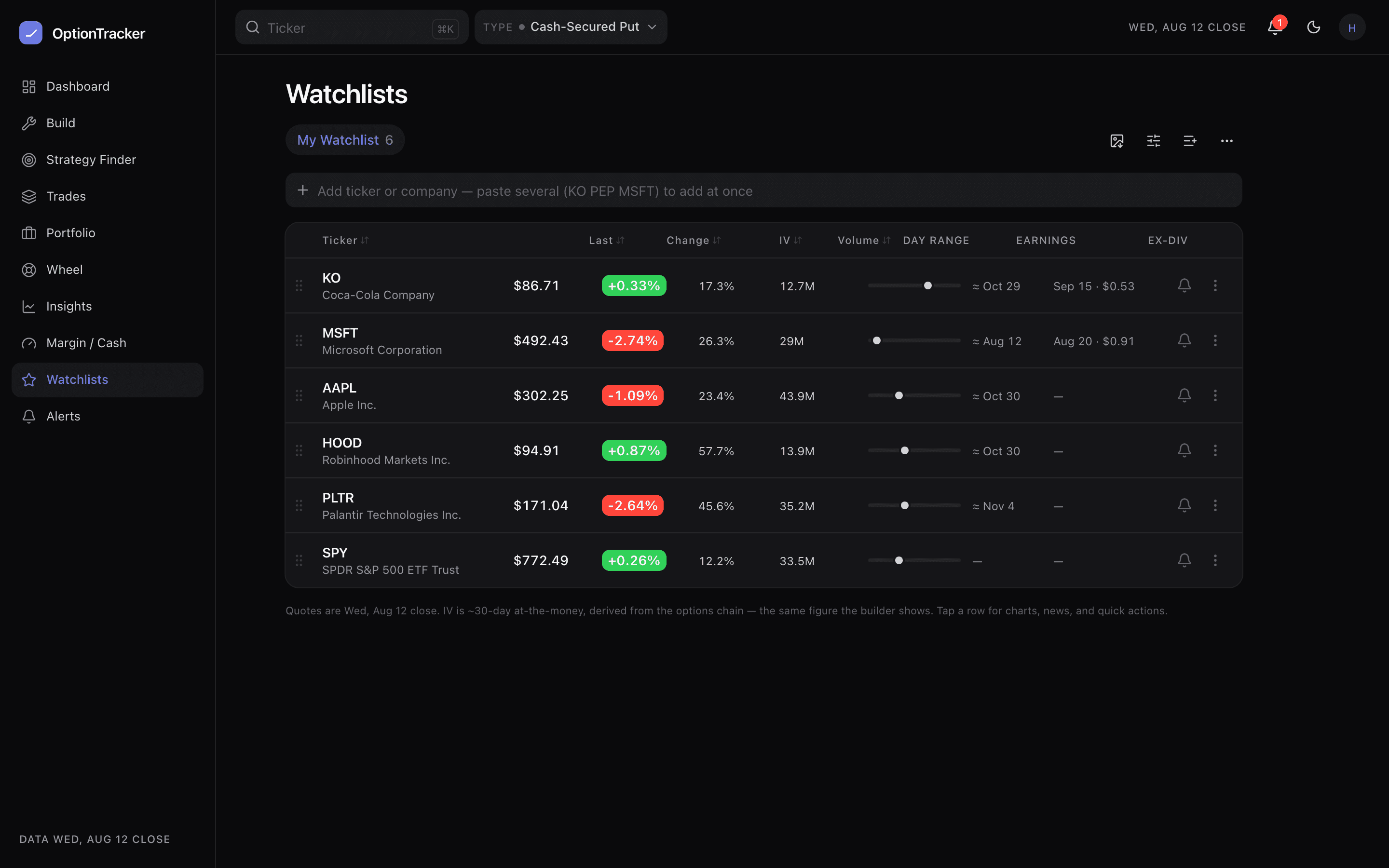1389x868 pixels.
Task: Click the drag handle on HOOD row
Action: [x=299, y=451]
